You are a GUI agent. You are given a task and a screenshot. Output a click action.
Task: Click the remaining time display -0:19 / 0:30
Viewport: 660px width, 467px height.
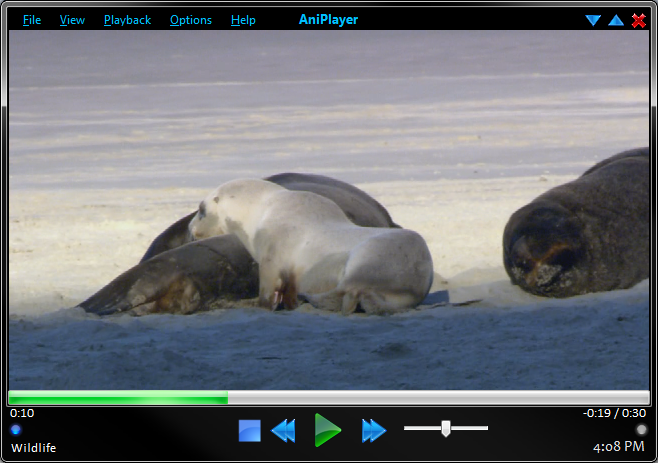pyautogui.click(x=614, y=413)
